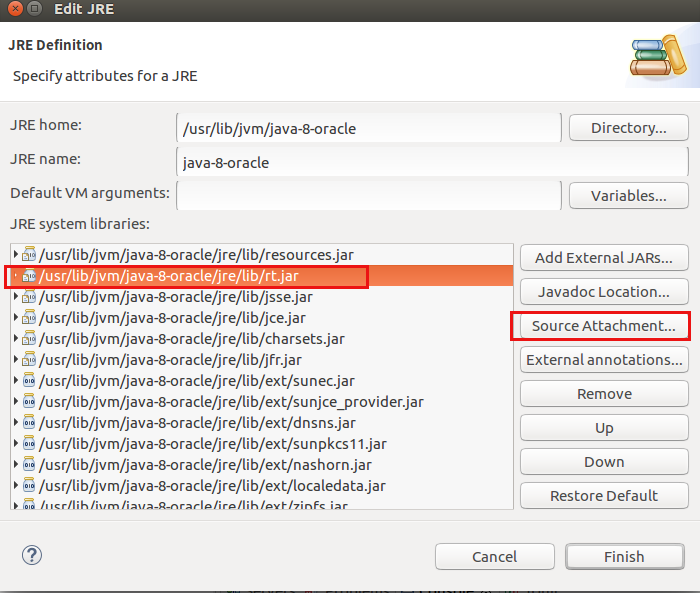Click the jar icon next to nashorn.jar

coord(29,464)
